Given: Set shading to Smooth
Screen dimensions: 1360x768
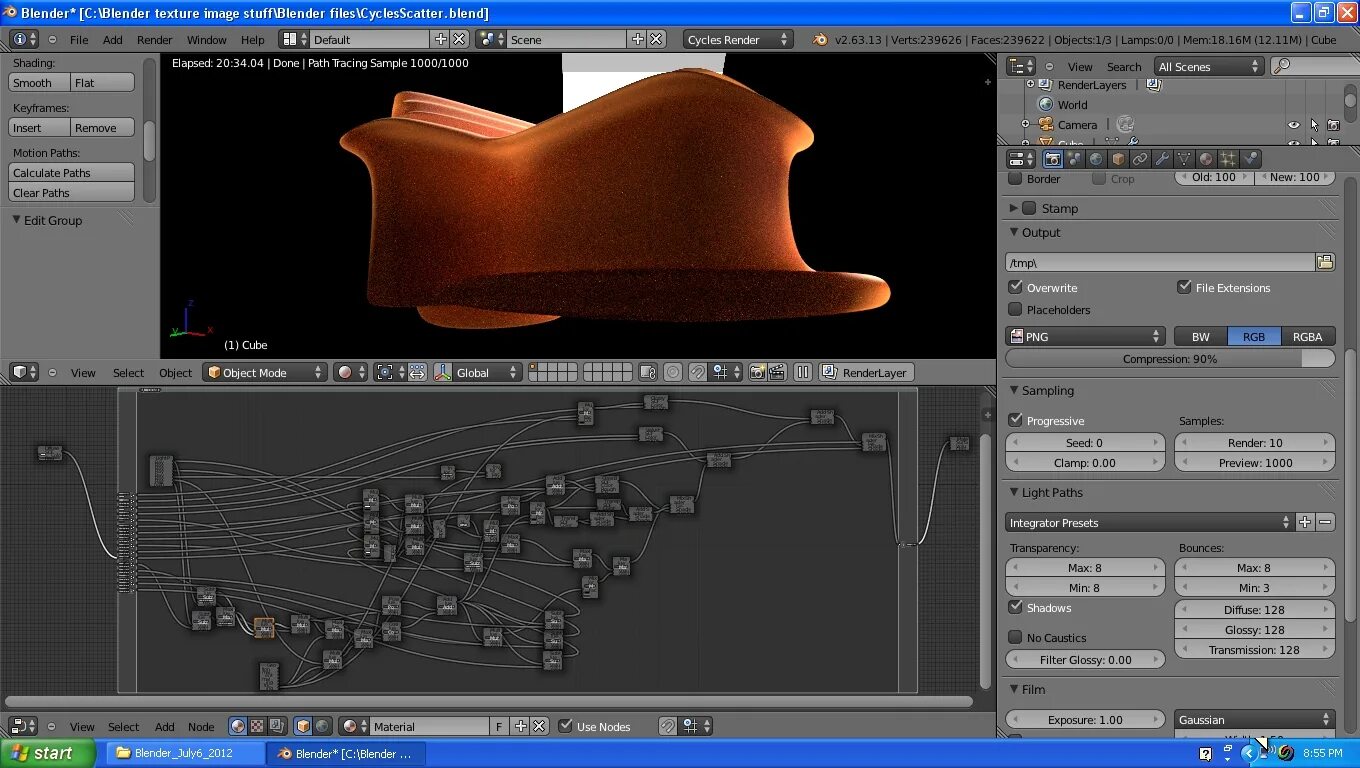Looking at the screenshot, I should click(x=39, y=83).
